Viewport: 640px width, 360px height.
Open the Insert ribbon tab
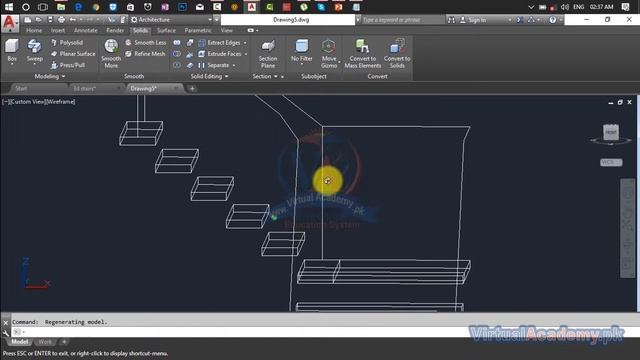coord(58,30)
